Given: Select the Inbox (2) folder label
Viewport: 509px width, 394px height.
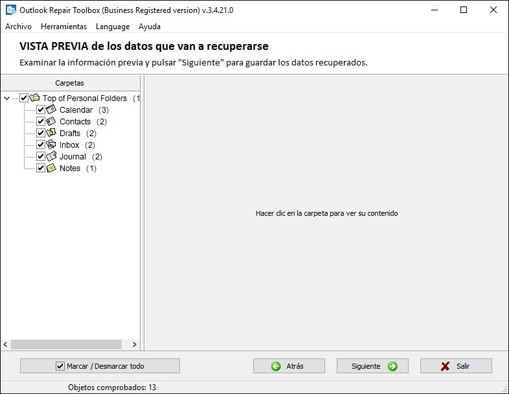Looking at the screenshot, I should 77,145.
